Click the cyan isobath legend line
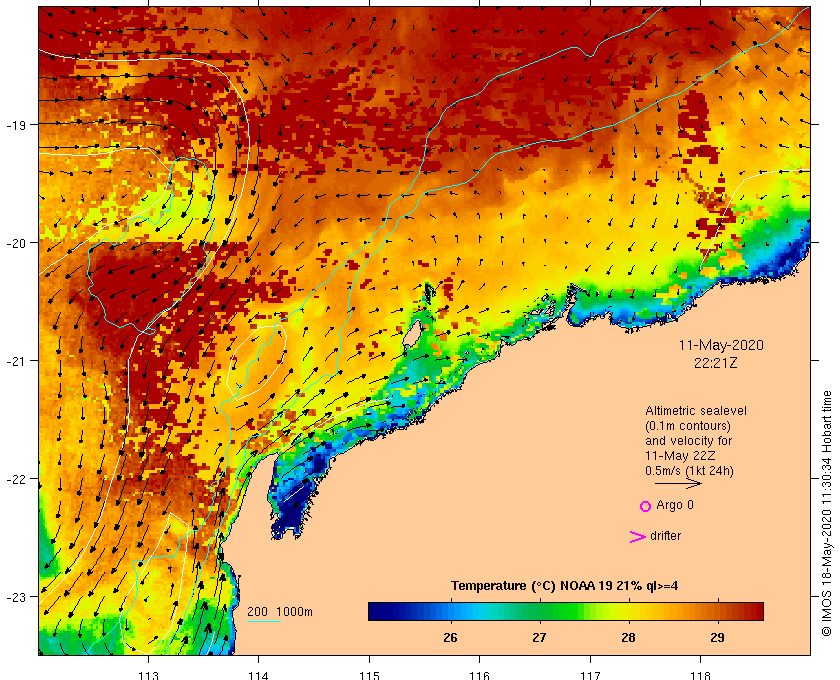This screenshot has height=680, width=840. click(x=264, y=622)
